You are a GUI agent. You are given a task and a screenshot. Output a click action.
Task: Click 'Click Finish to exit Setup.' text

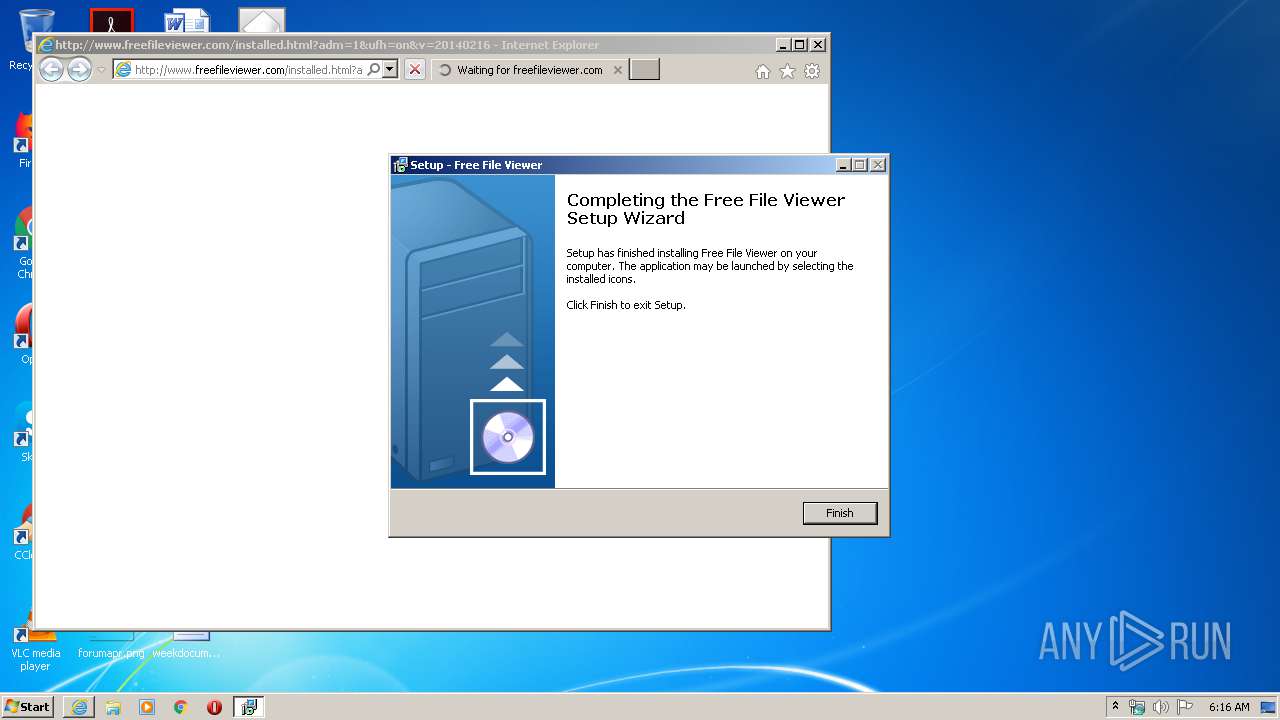626,305
